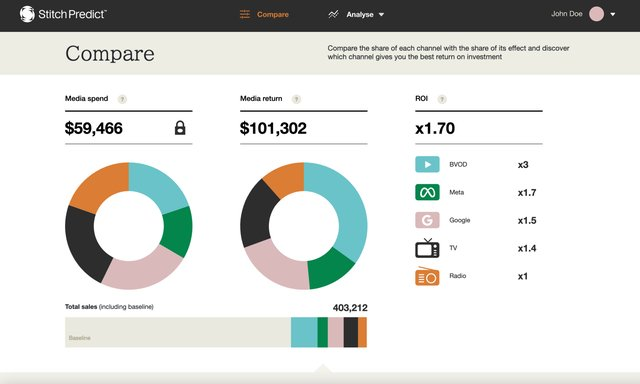Screen dimensions: 640x384
Task: Click the orange slice in Media return donut
Action: [287, 179]
